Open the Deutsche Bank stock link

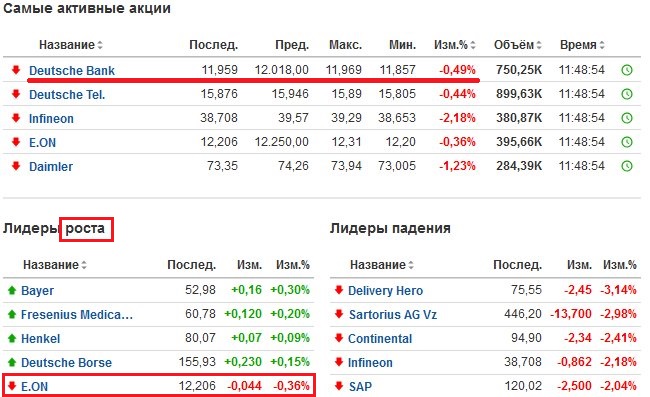click(x=72, y=70)
